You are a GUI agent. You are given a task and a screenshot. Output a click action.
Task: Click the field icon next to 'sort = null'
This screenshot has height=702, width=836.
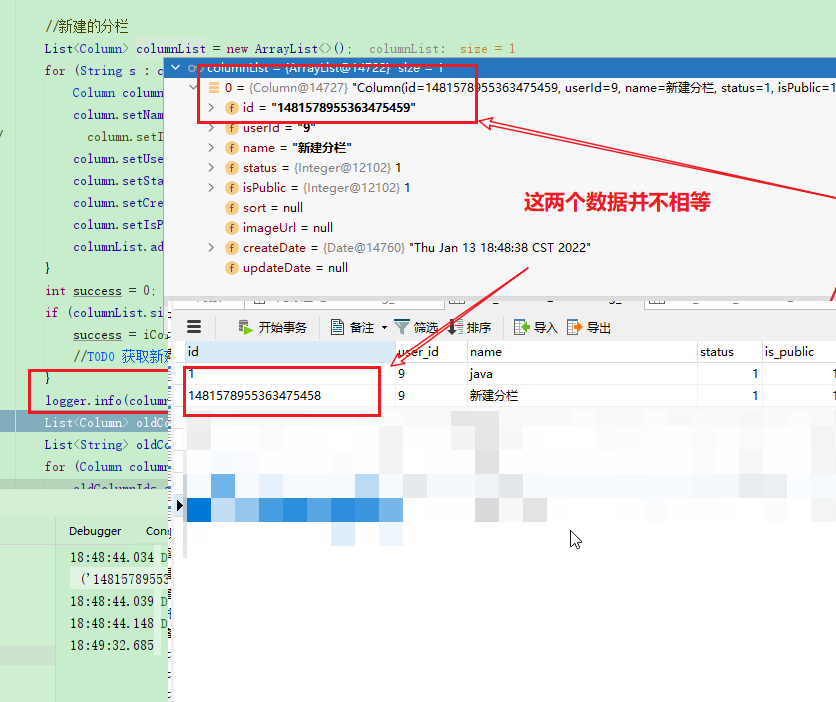coord(232,208)
